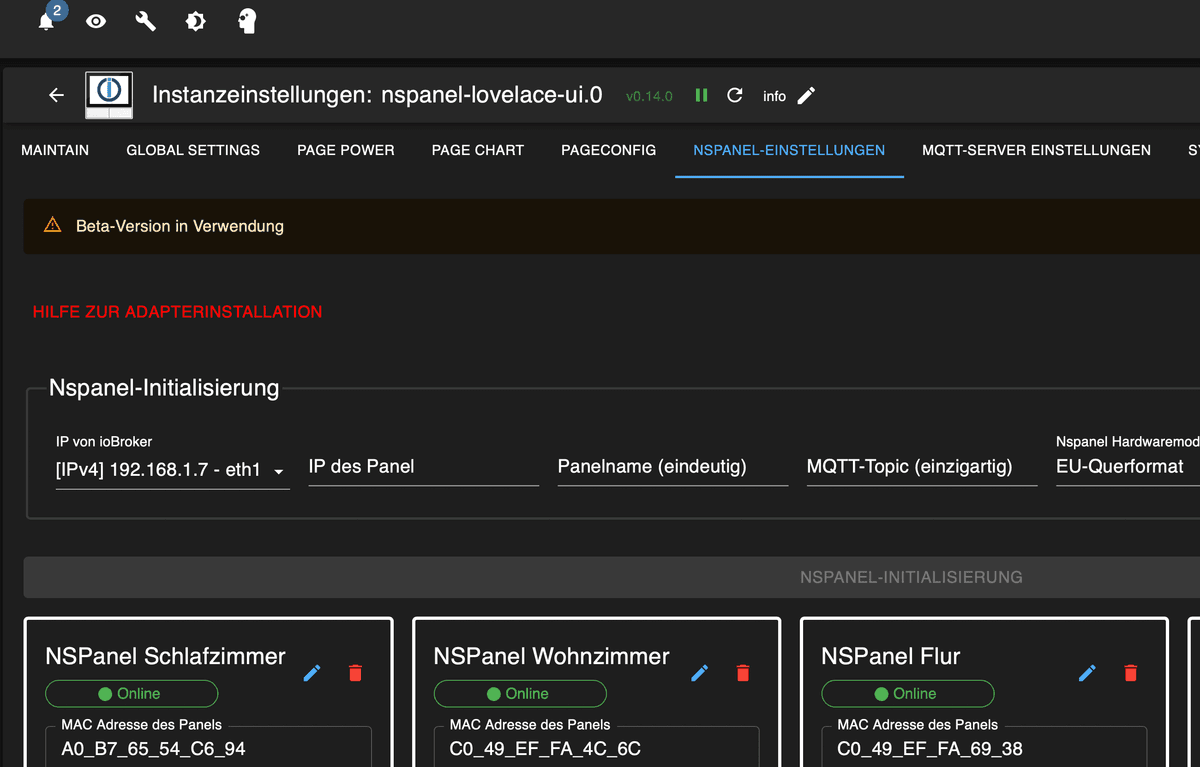
Task: Open the notifications bell icon
Action: pos(46,22)
